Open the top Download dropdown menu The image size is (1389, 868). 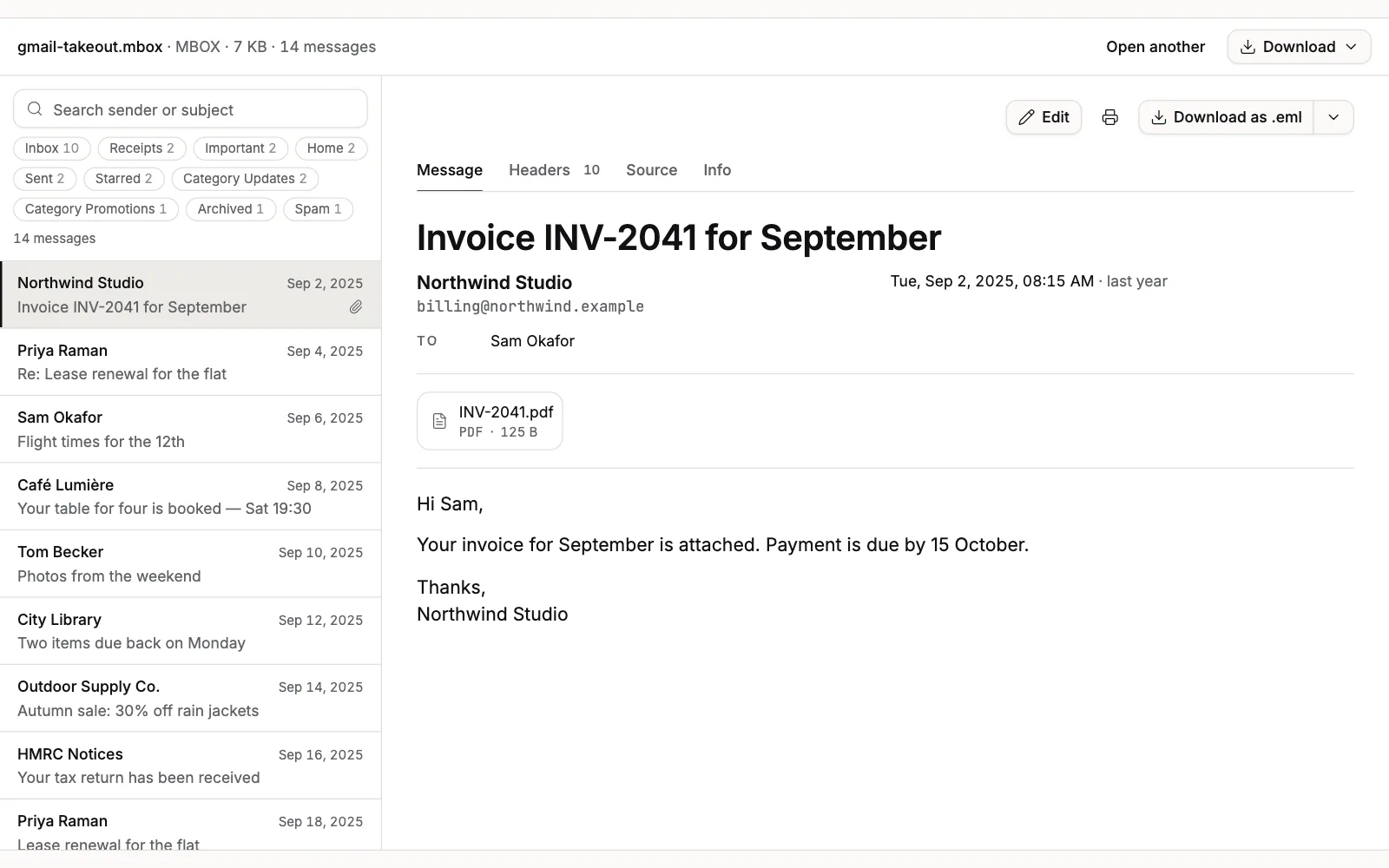pyautogui.click(x=1299, y=47)
